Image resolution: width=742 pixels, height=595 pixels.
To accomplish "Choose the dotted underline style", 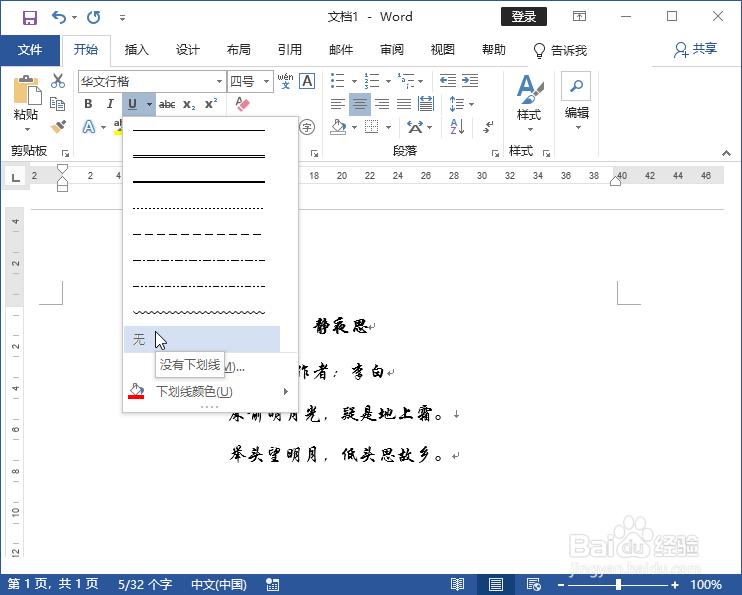I will [199, 208].
